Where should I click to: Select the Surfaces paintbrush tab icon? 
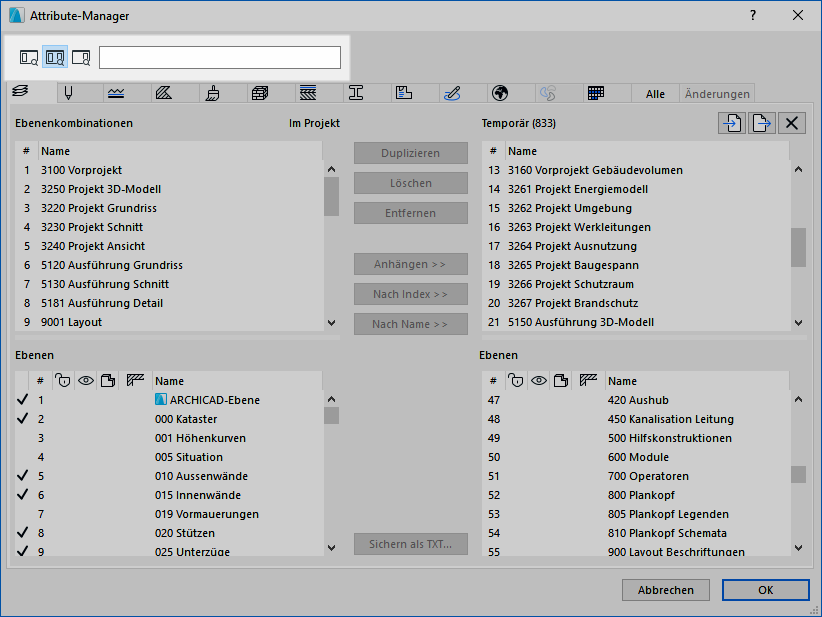(x=212, y=93)
